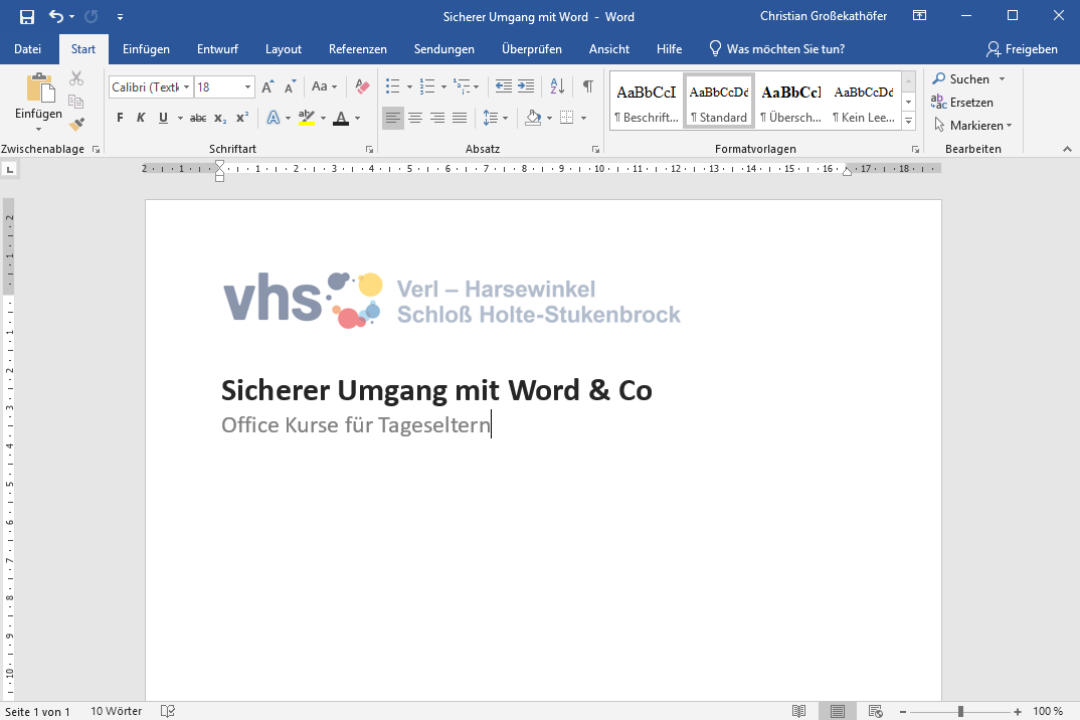Apply the Beschriftung style
Image resolution: width=1080 pixels, height=720 pixels.
646,101
